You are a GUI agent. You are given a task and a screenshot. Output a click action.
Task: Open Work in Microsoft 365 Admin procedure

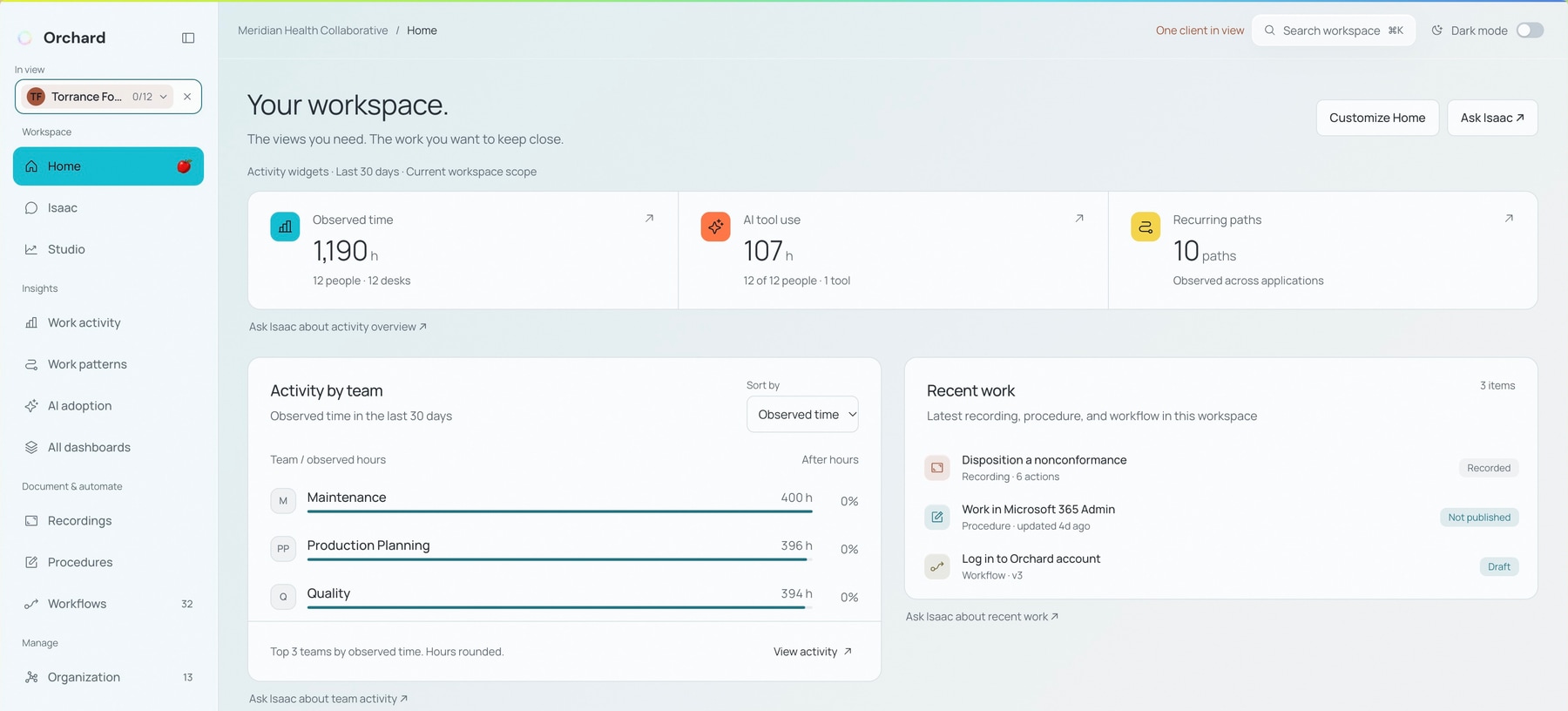(x=1221, y=518)
